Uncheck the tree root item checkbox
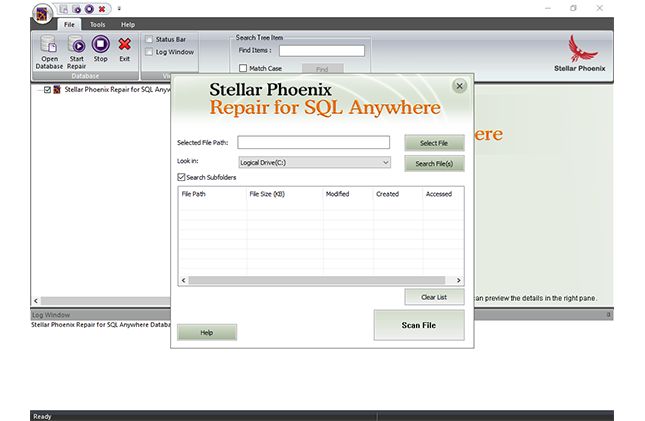 click(47, 89)
